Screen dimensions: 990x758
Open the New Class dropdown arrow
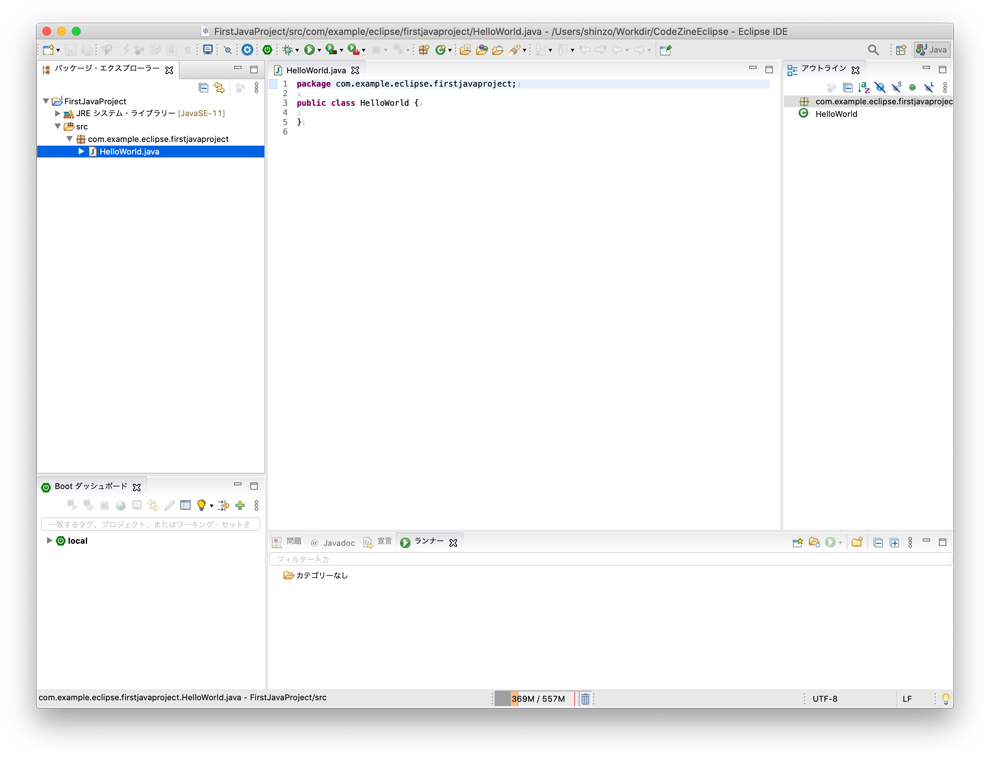(x=450, y=50)
